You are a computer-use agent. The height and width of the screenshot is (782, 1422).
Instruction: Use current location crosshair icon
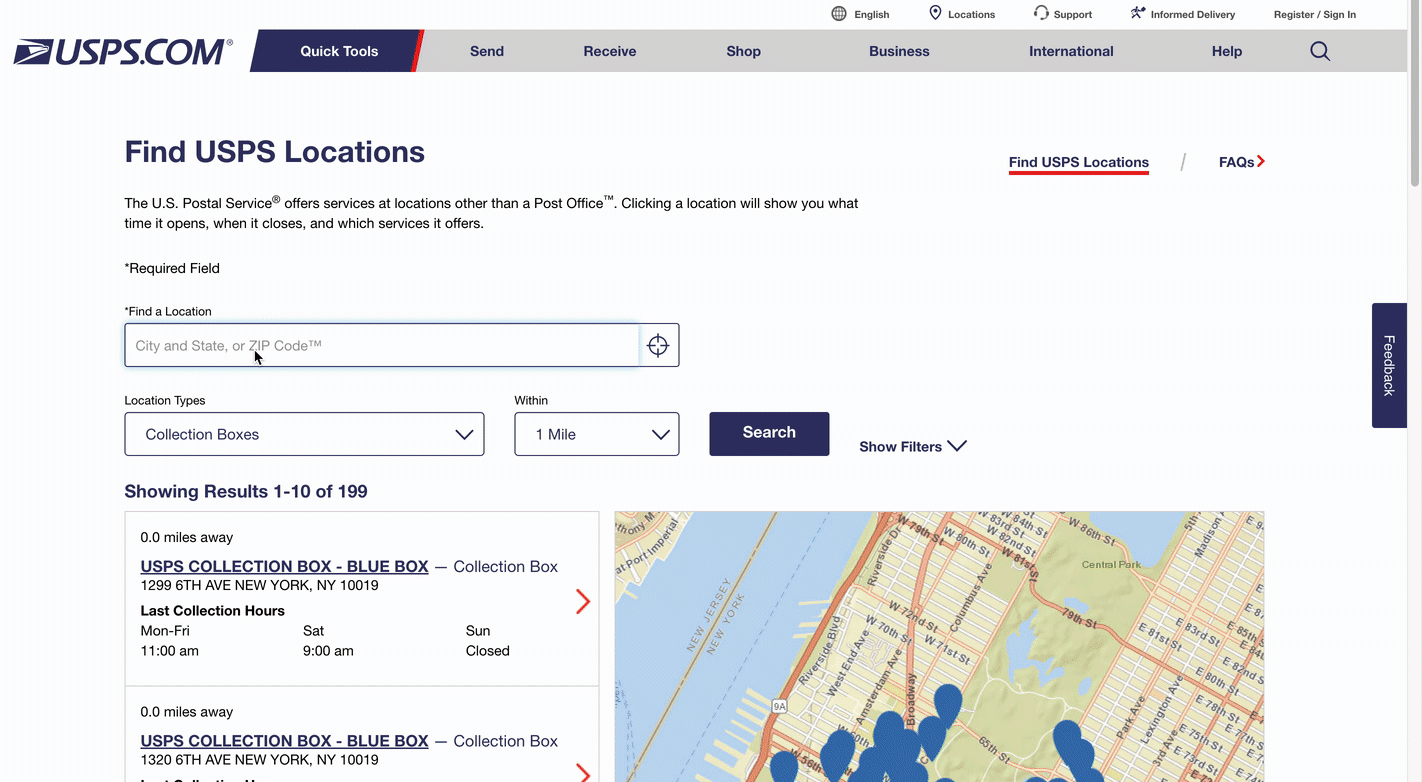(x=658, y=345)
